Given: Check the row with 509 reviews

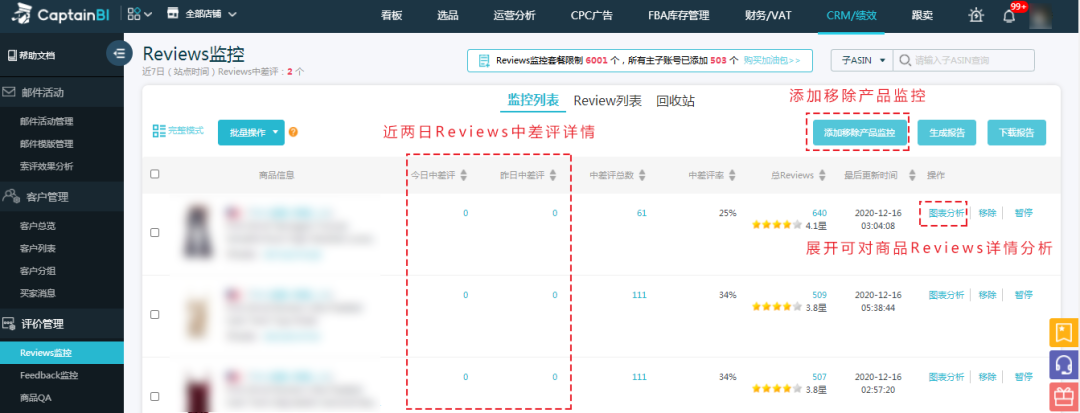Looking at the screenshot, I should click(154, 315).
